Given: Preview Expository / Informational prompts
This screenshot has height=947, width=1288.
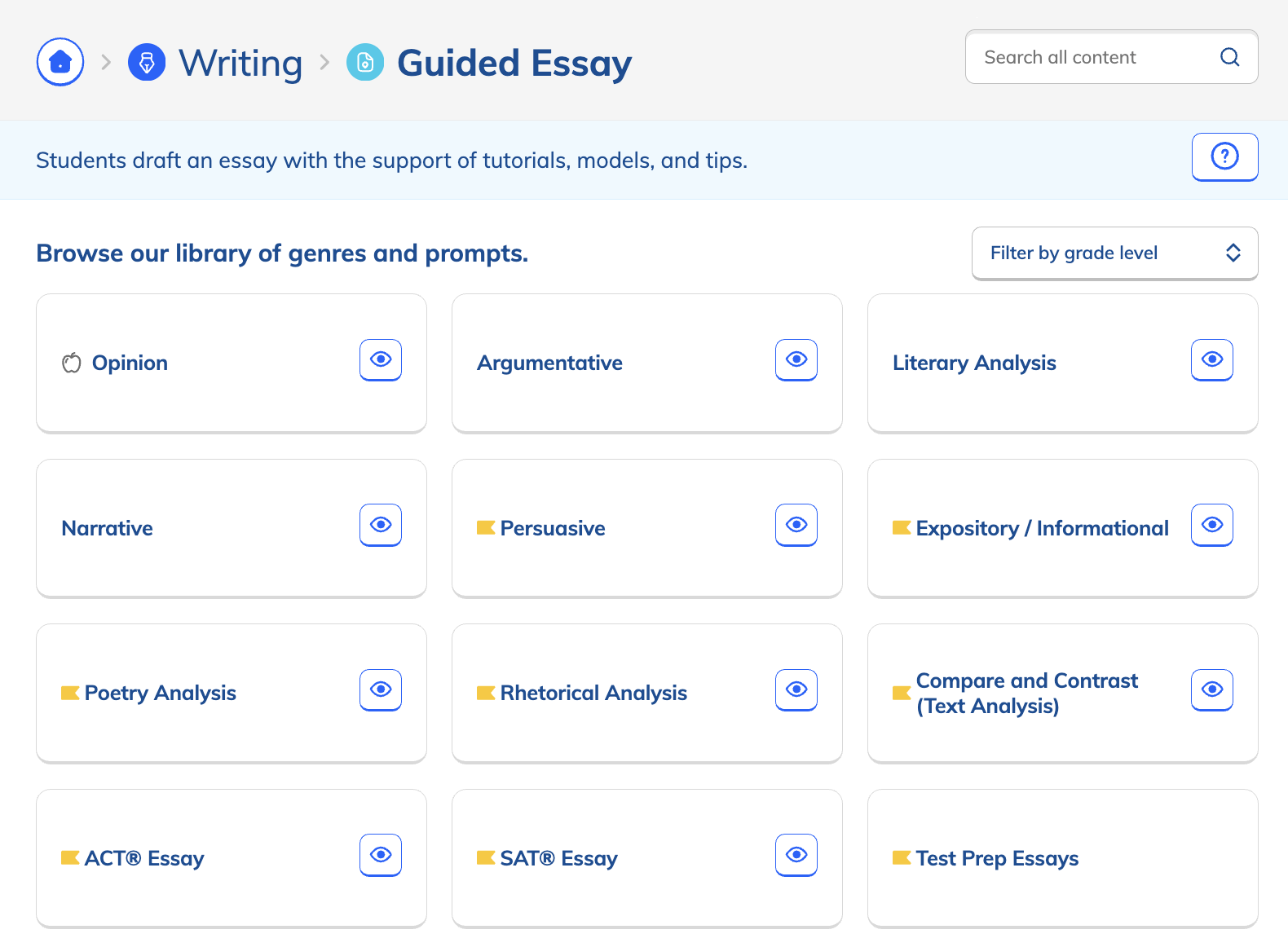Looking at the screenshot, I should [1212, 525].
